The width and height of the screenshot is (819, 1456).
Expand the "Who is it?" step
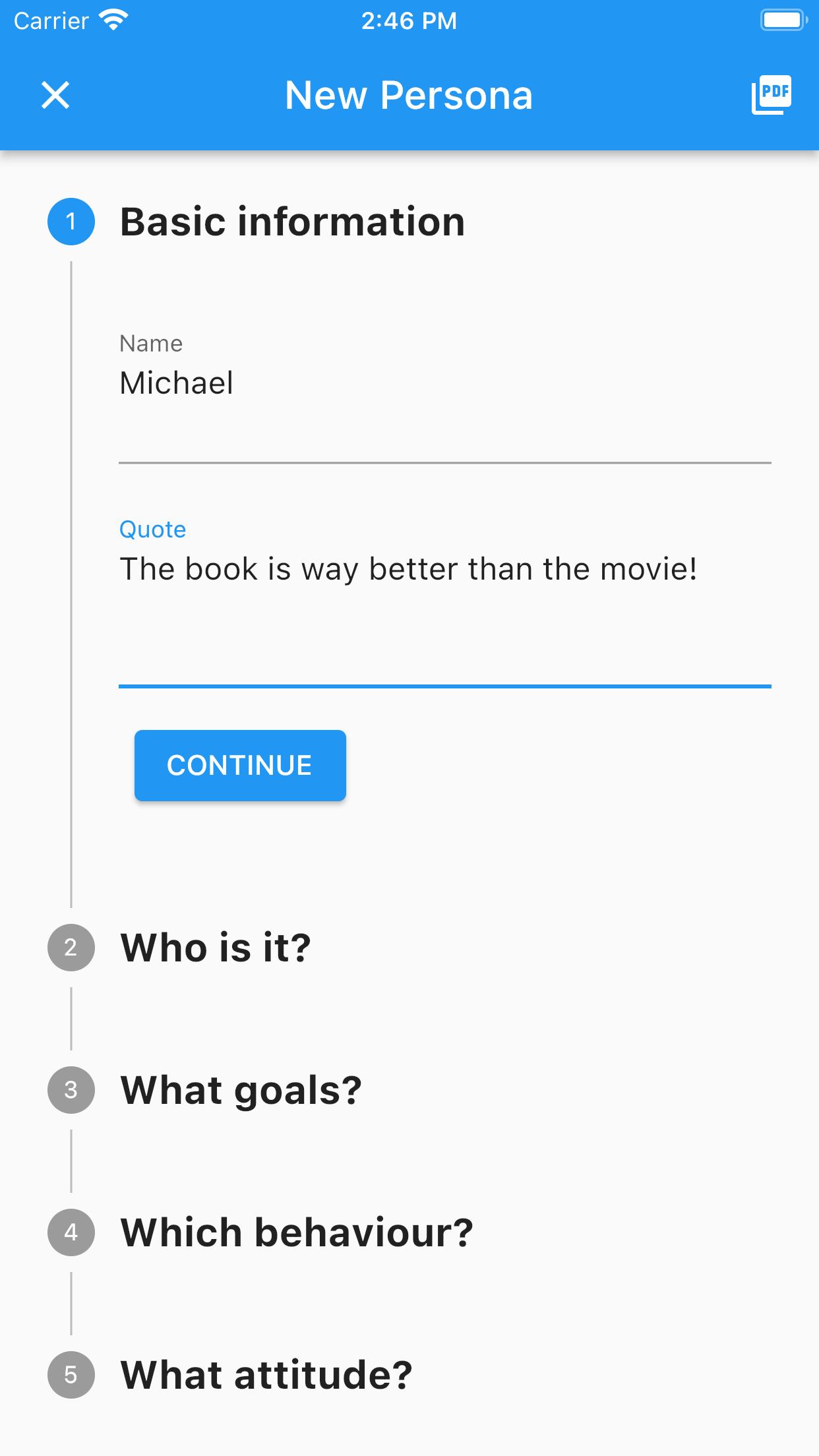coord(215,948)
